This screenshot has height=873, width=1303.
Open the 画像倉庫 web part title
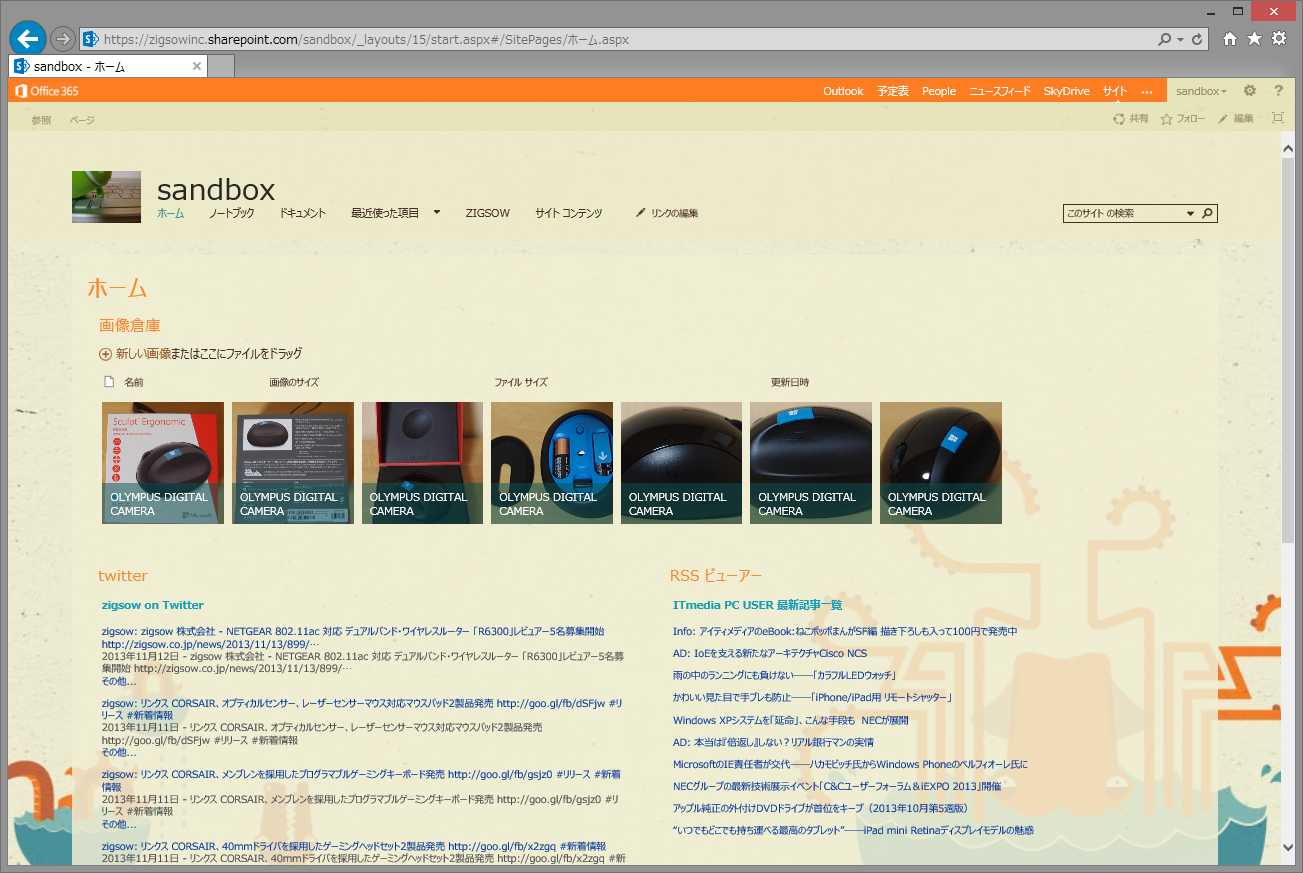tap(129, 325)
